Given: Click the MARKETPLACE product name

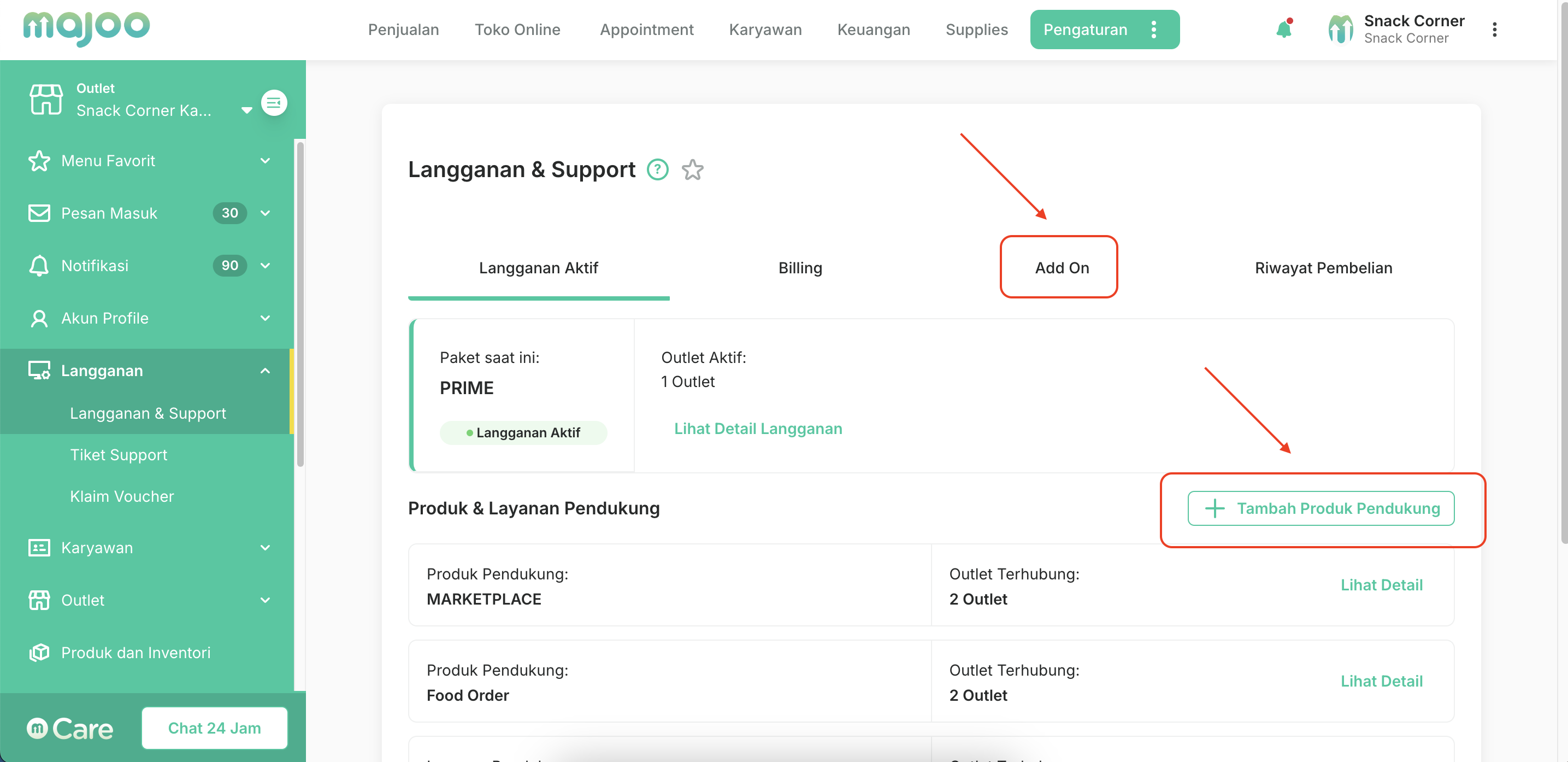Looking at the screenshot, I should 484,599.
